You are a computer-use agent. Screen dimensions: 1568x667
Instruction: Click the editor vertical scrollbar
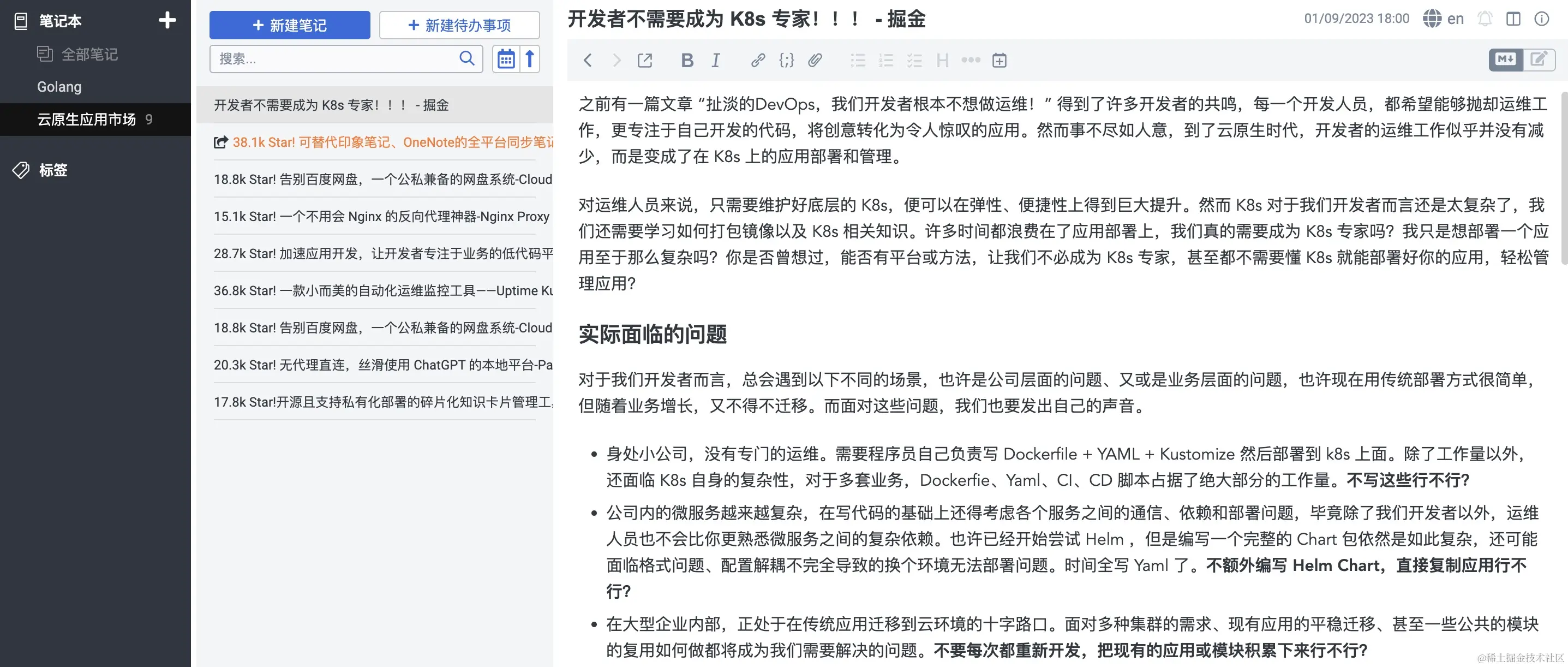[x=1564, y=178]
